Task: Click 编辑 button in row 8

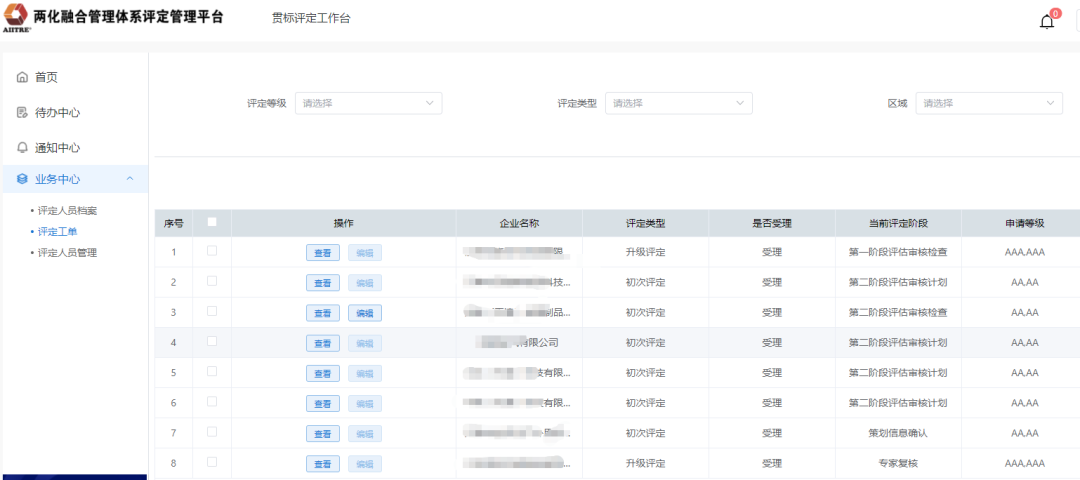Action: click(365, 464)
